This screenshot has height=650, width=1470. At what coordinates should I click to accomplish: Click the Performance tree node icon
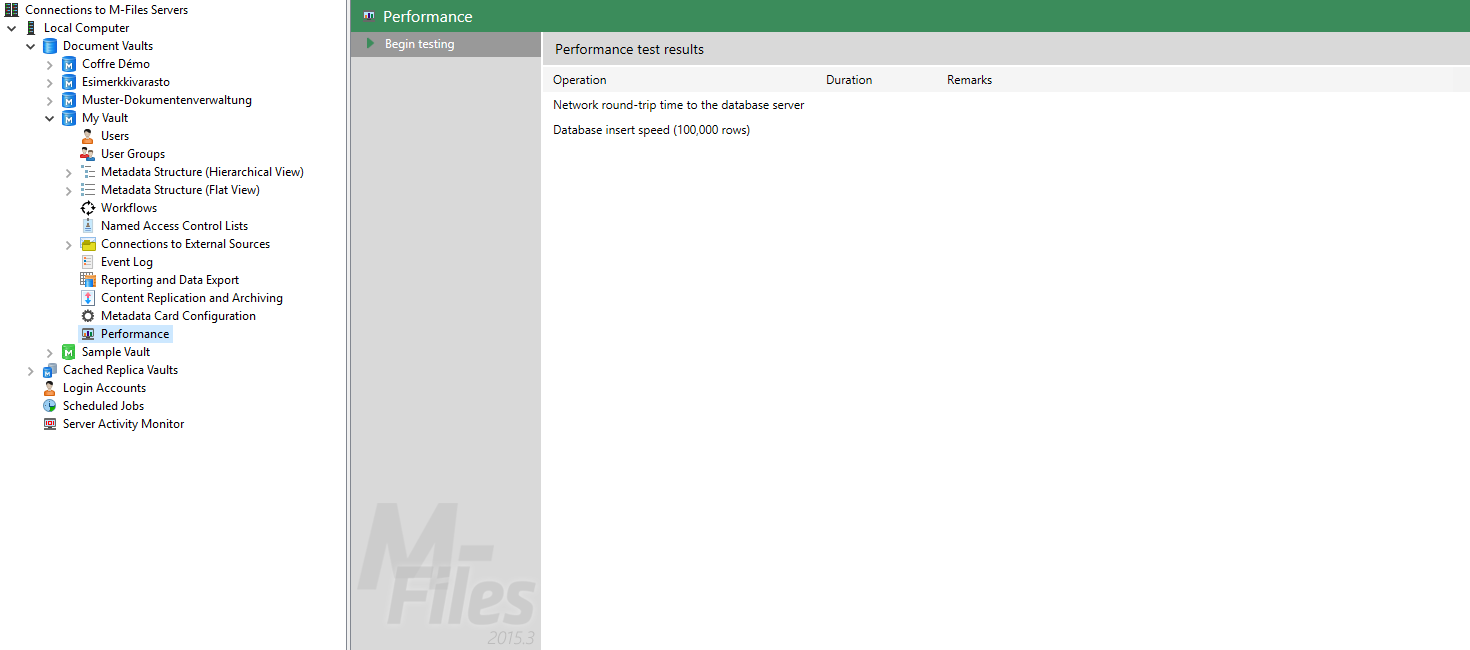point(88,334)
